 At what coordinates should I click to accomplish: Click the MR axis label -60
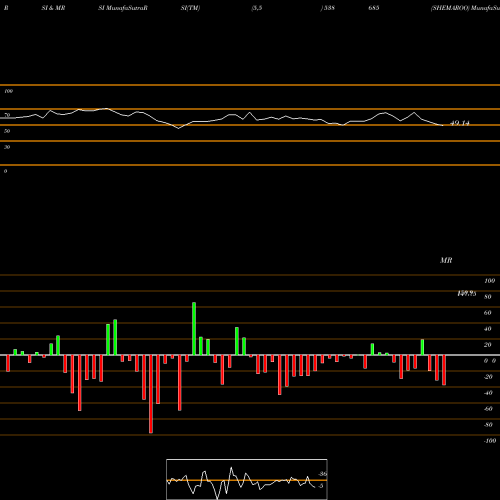(488, 409)
